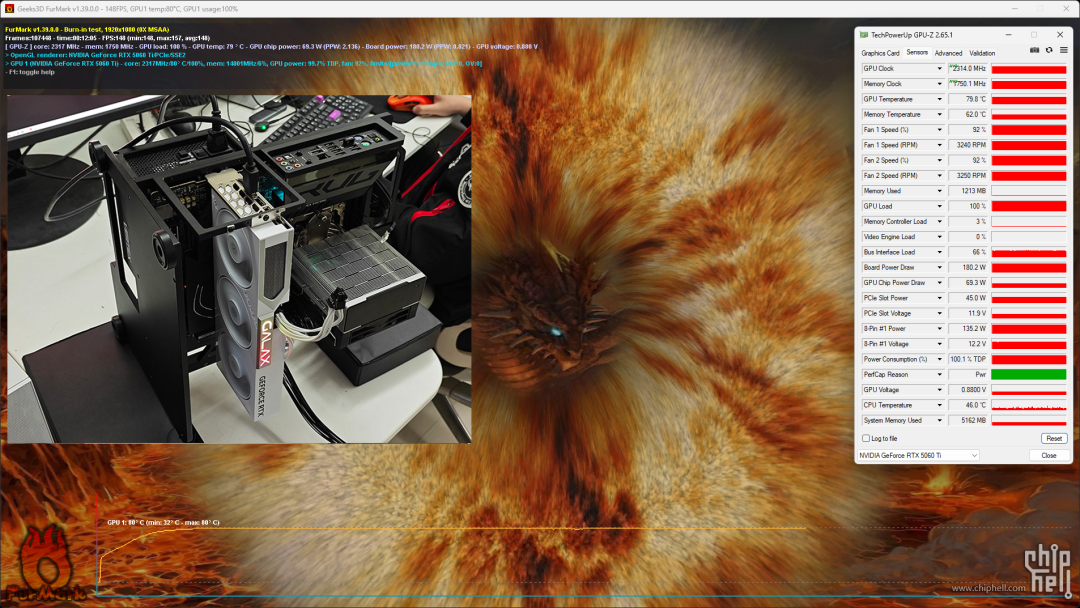The image size is (1080, 608).
Task: Open the System Memory Used dropdown
Action: tap(939, 420)
